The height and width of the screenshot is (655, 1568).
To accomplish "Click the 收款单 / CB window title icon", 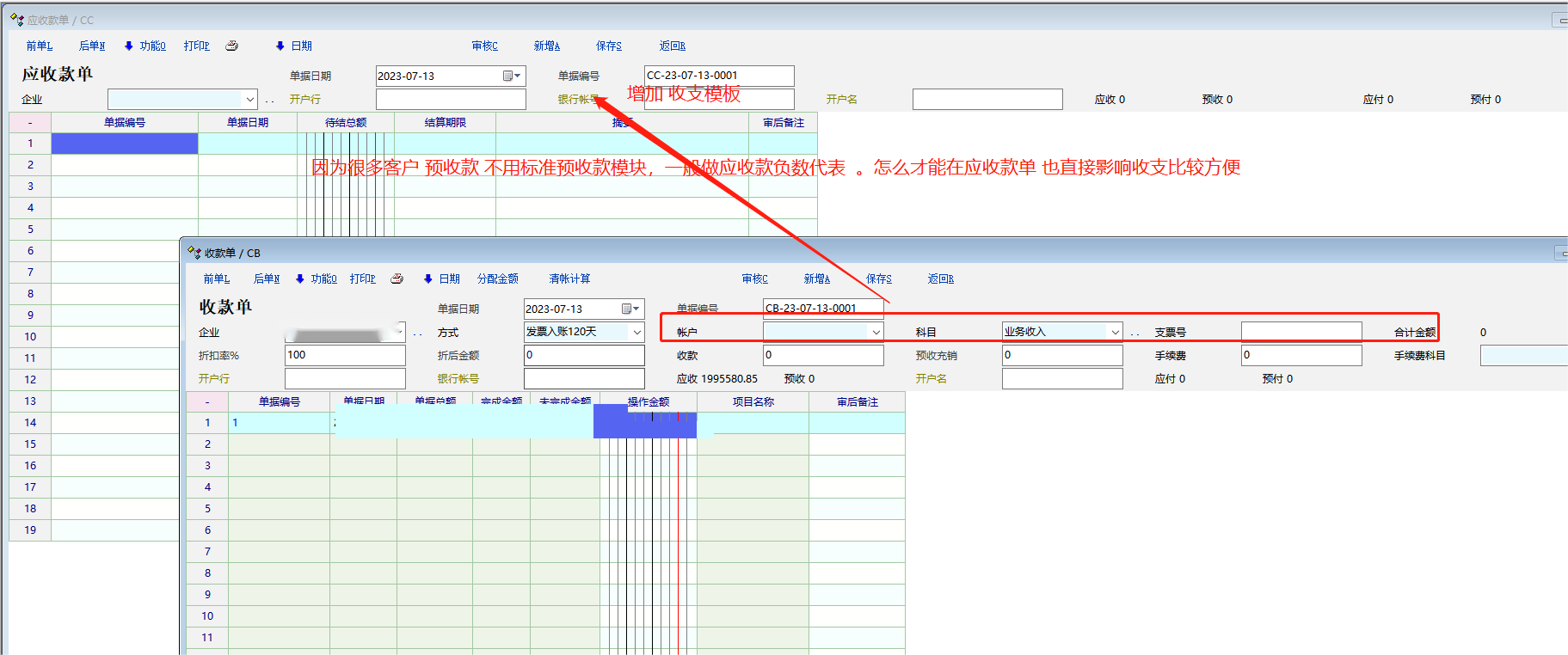I will (194, 253).
